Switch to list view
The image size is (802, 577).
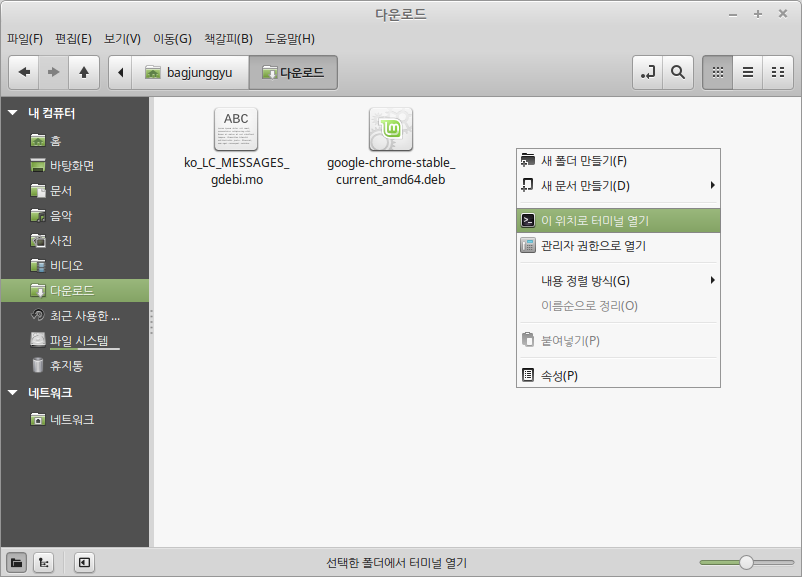748,72
